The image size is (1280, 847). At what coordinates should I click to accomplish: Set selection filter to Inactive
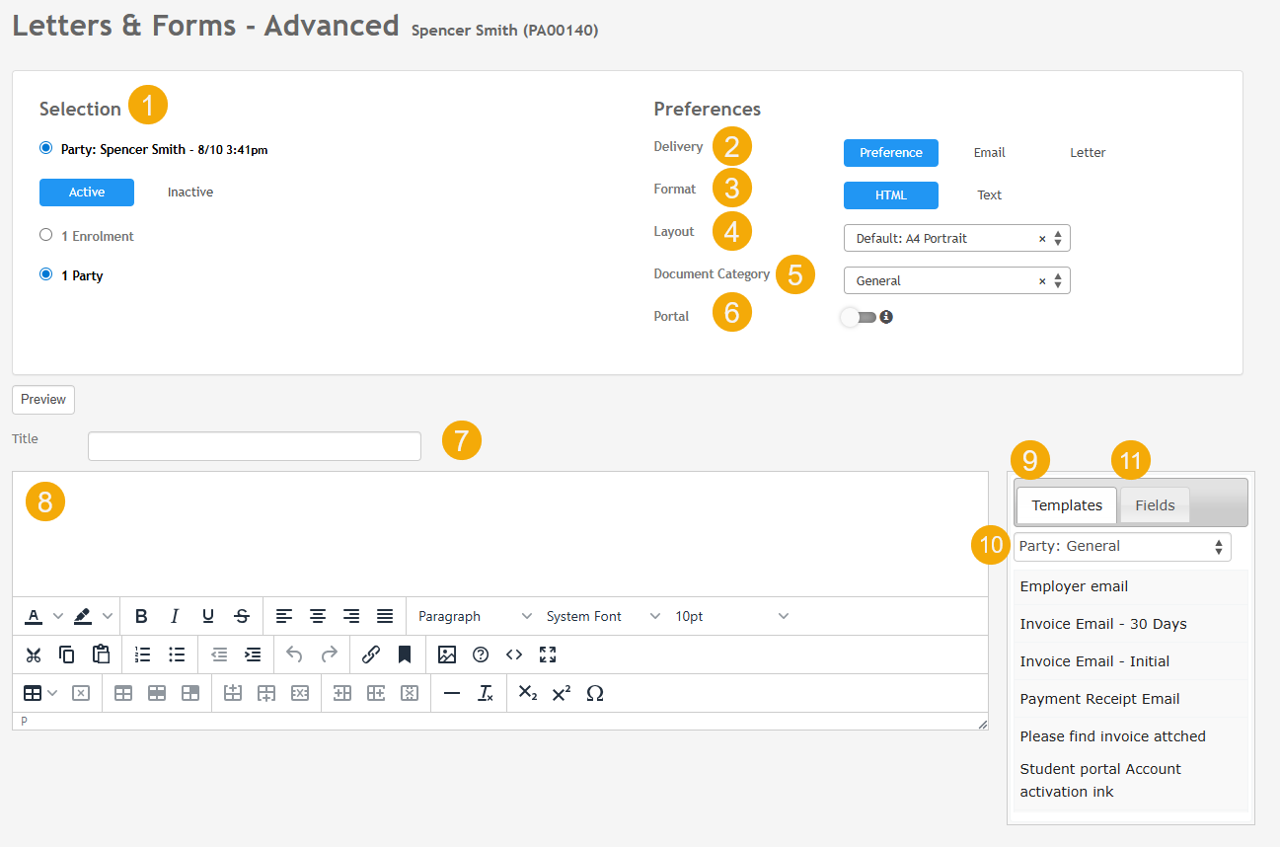coord(190,192)
